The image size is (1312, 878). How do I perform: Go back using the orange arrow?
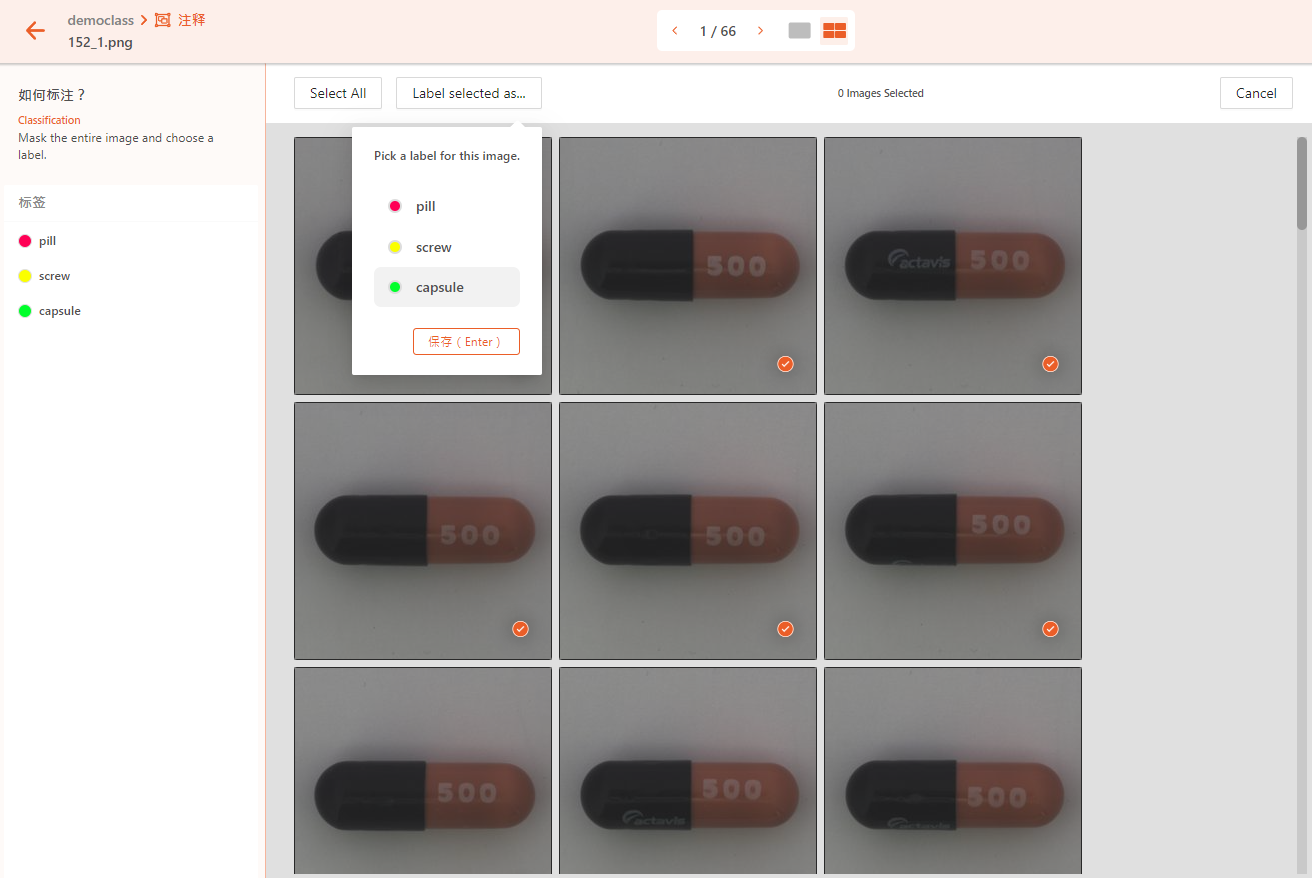(35, 31)
